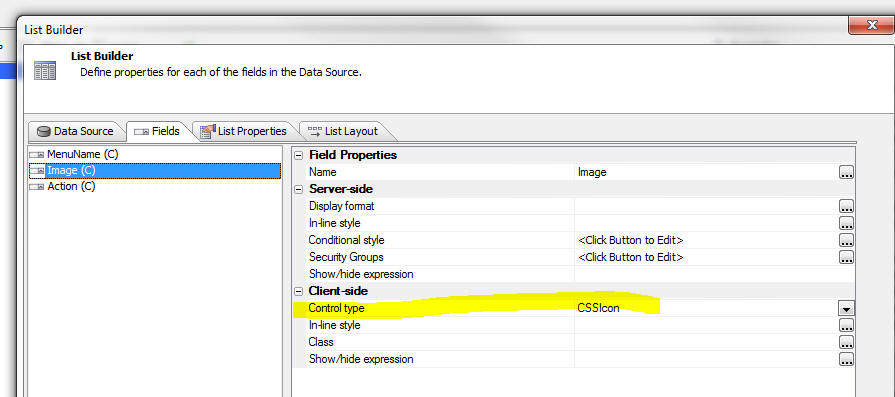Viewport: 895px width, 397px height.
Task: Click the List Builder grid icon
Action: tap(45, 70)
